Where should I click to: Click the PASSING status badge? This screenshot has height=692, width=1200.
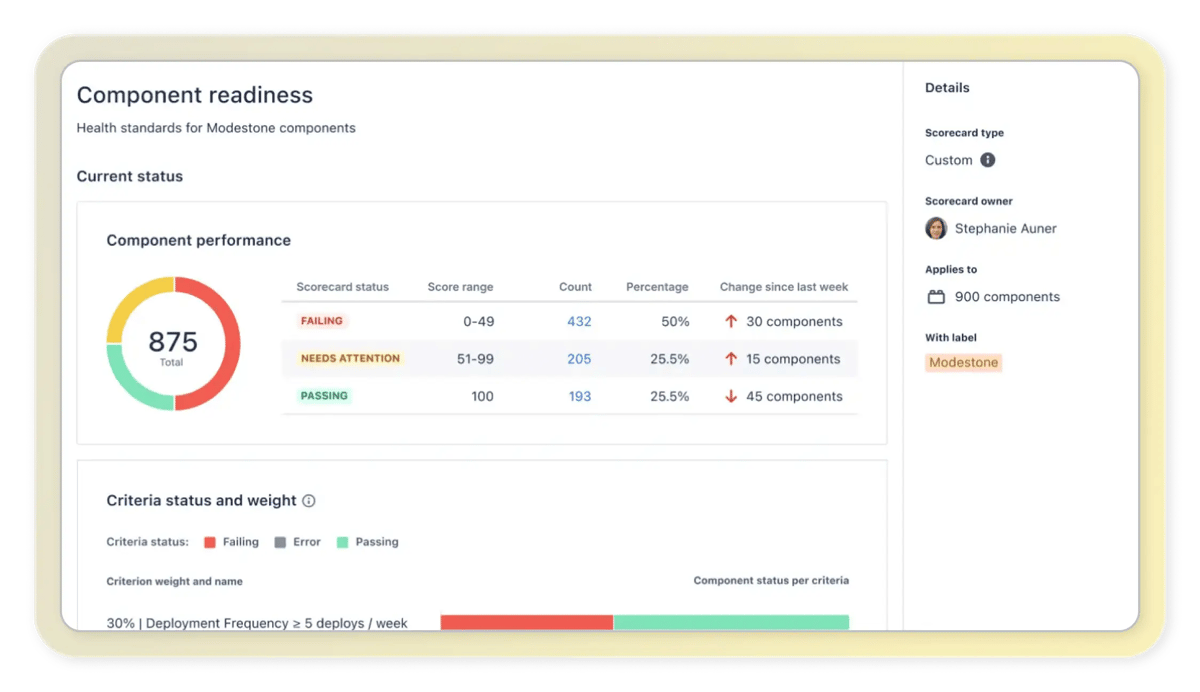pos(324,395)
